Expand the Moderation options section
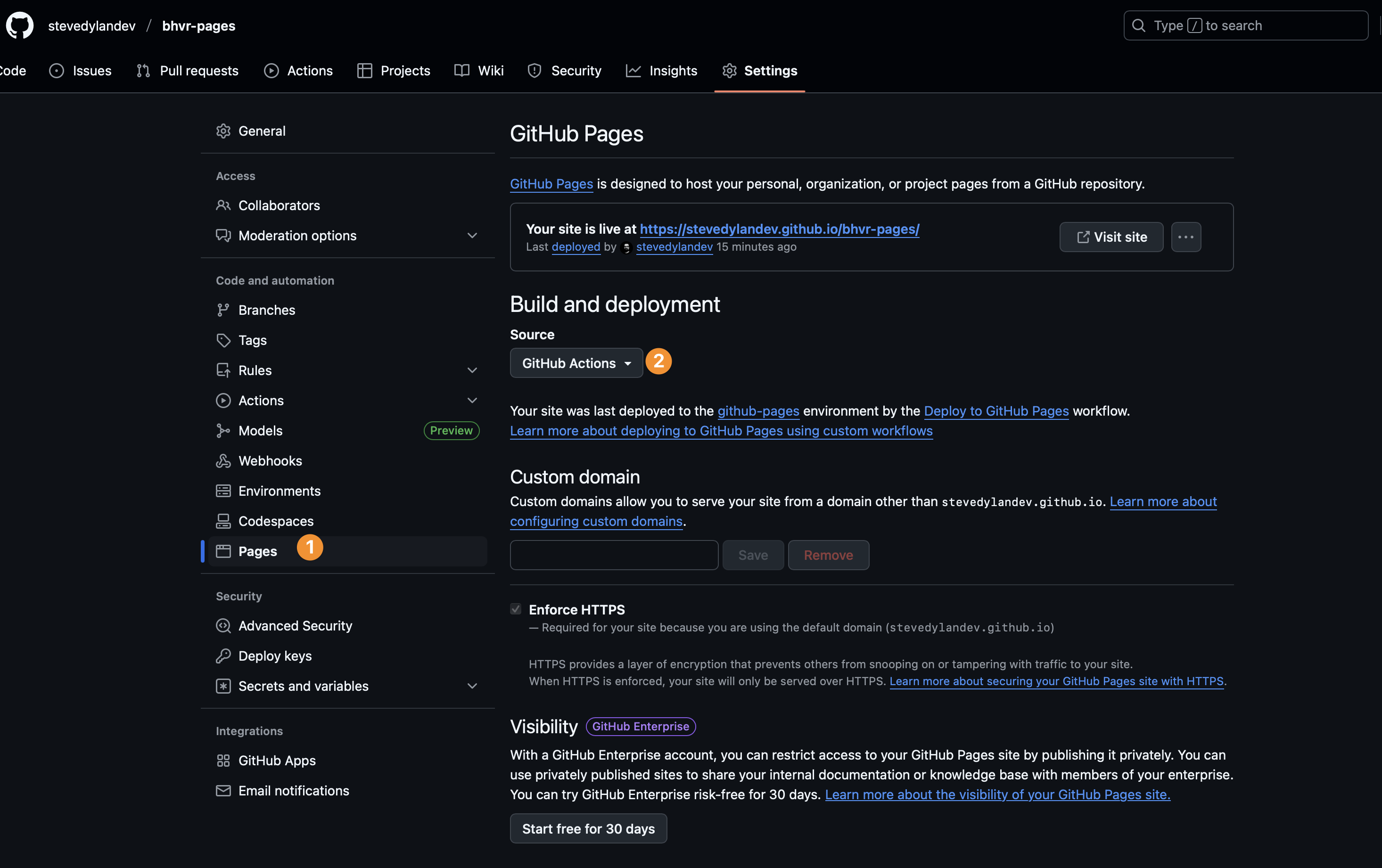Image resolution: width=1382 pixels, height=868 pixels. pyautogui.click(x=472, y=235)
